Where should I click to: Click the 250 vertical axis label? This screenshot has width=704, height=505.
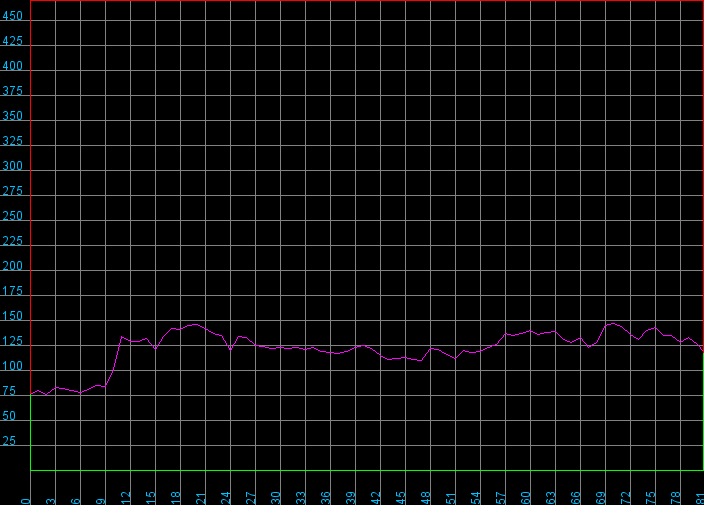tap(13, 216)
